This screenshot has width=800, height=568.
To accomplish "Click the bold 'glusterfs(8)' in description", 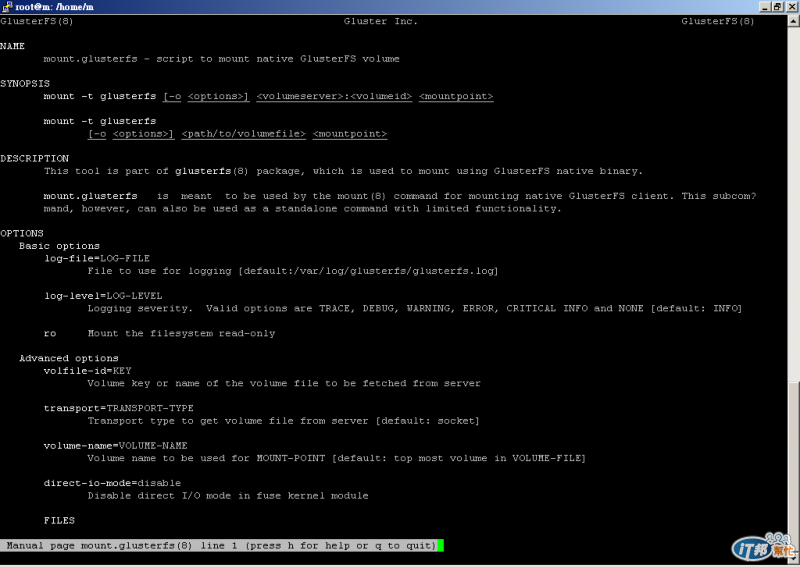I will pos(212,171).
